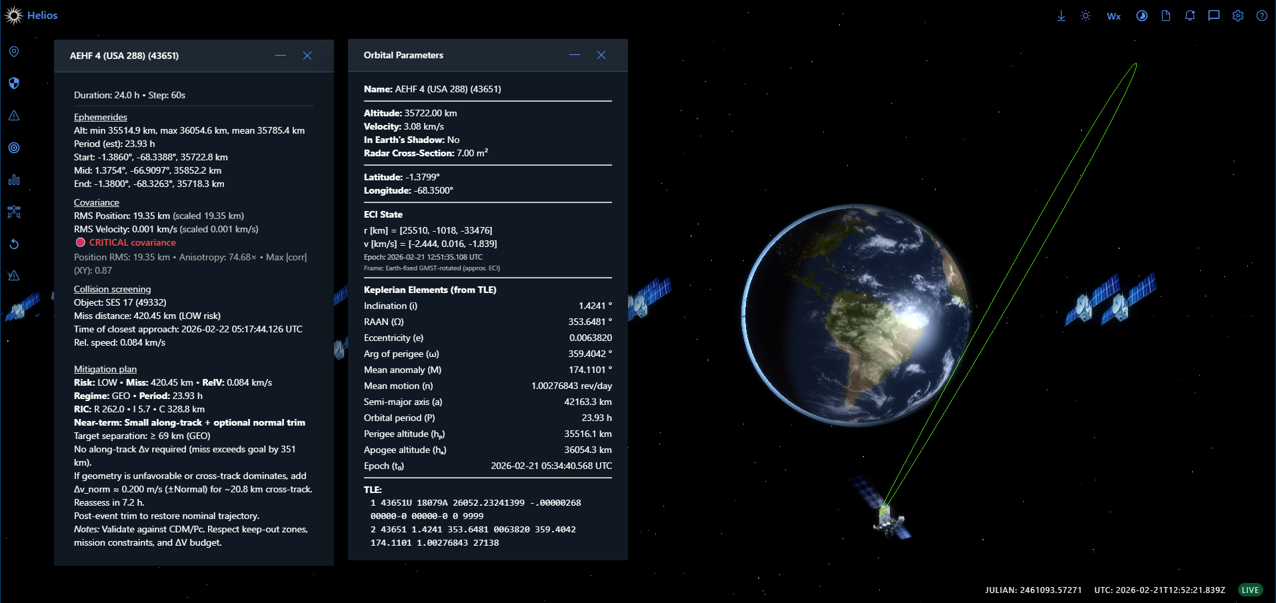Click the Eccentricity value 0.0063820
The image size is (1276, 603).
pyautogui.click(x=590, y=338)
